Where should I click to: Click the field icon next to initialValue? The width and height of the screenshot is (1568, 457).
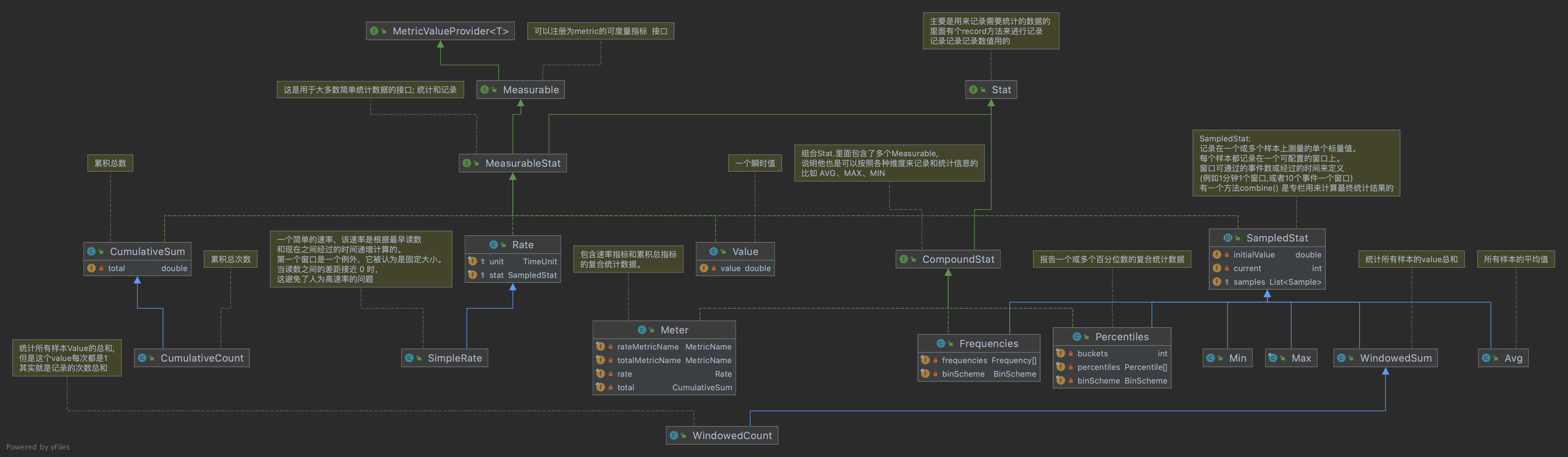(1217, 255)
